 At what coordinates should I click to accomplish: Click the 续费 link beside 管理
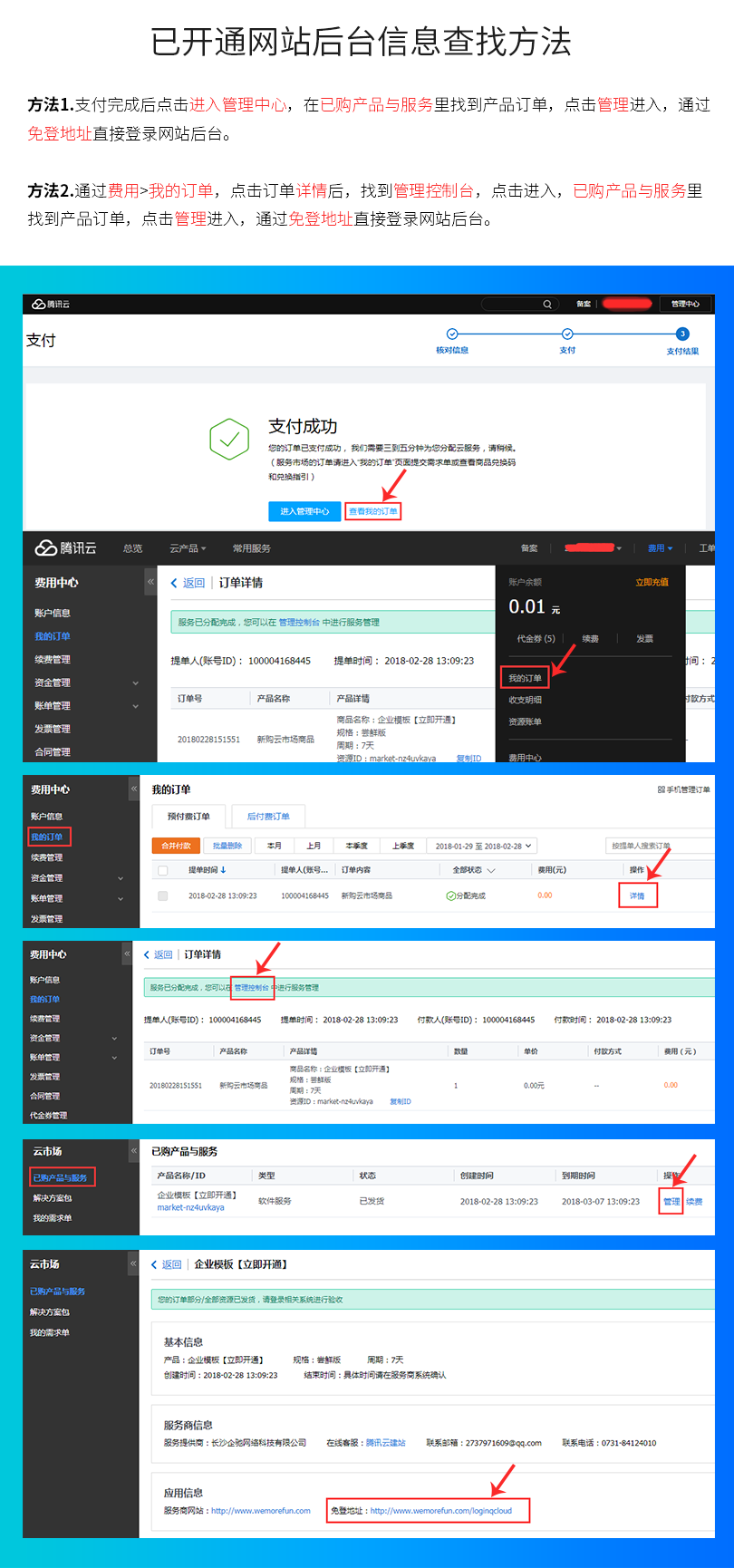pos(694,1202)
